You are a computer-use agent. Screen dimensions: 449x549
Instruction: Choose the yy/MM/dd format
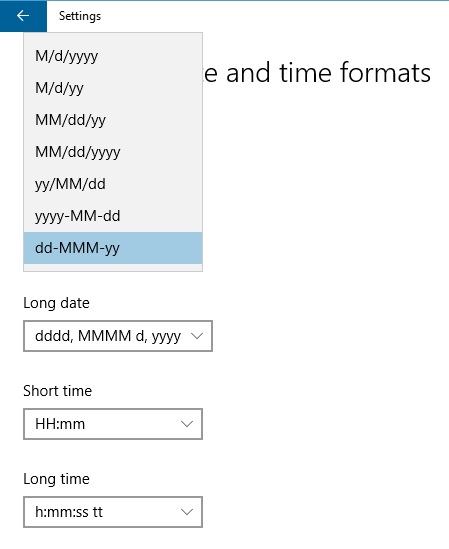pyautogui.click(x=113, y=184)
